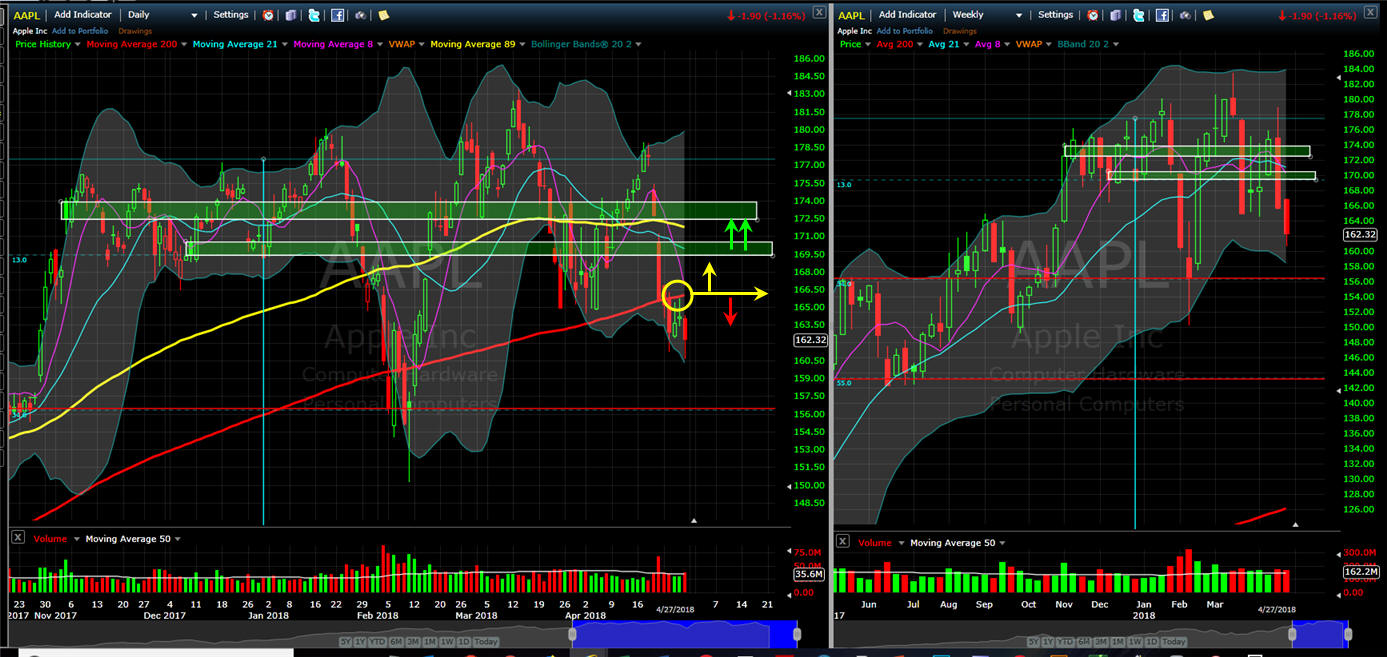Click the Twitter share icon in Daily chart

314,15
